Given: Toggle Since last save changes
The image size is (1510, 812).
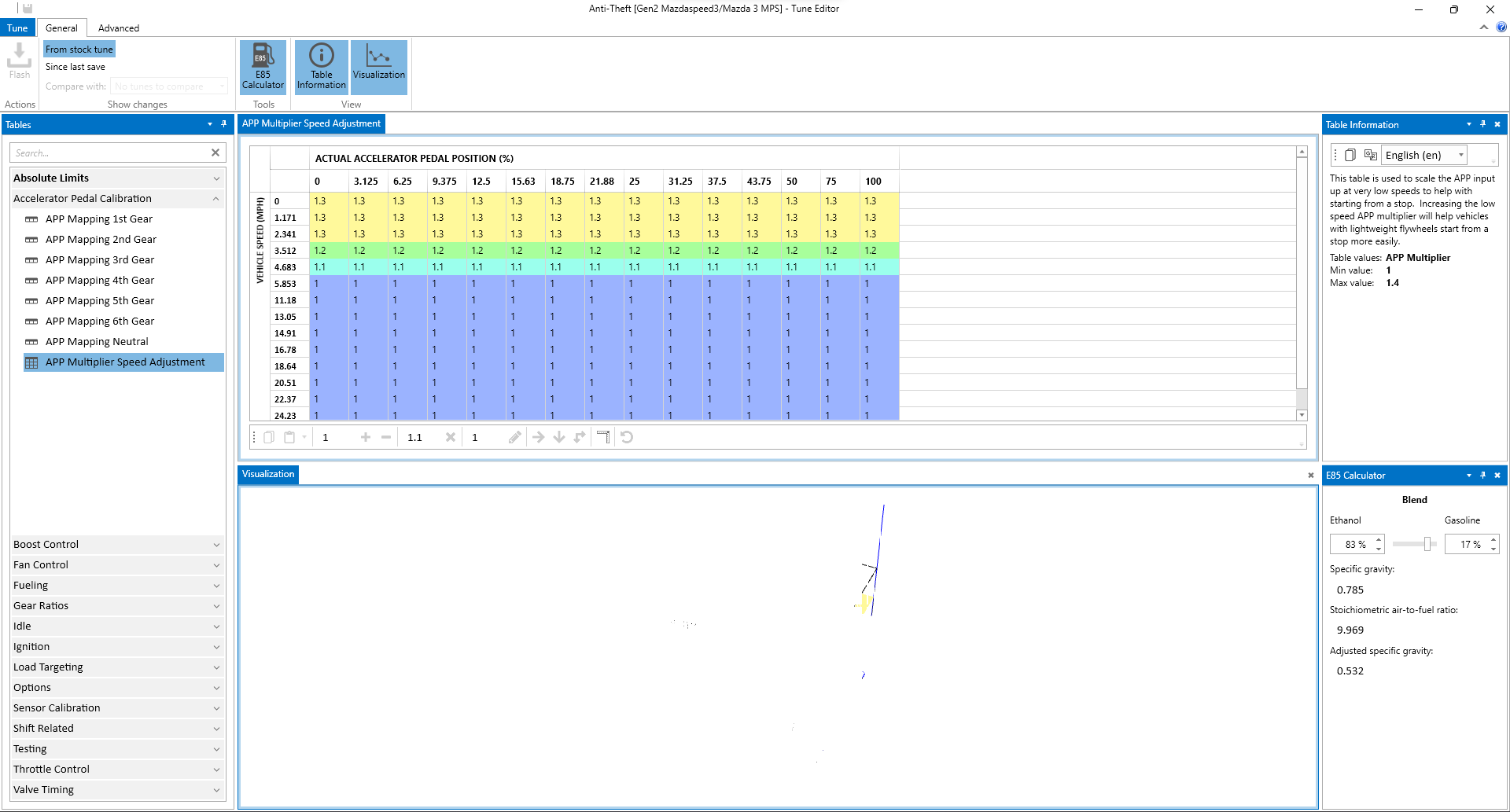Looking at the screenshot, I should [x=75, y=67].
